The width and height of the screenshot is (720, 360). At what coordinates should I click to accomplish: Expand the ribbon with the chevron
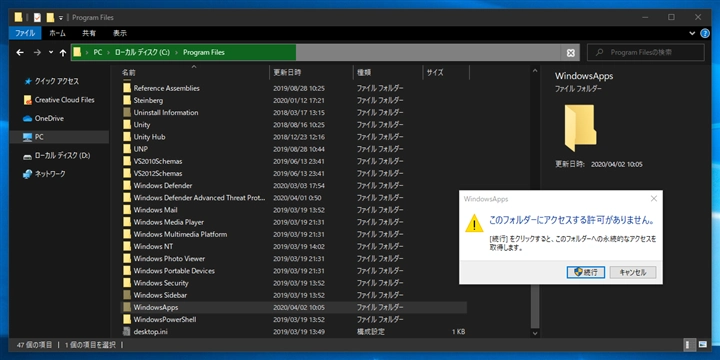tap(692, 34)
